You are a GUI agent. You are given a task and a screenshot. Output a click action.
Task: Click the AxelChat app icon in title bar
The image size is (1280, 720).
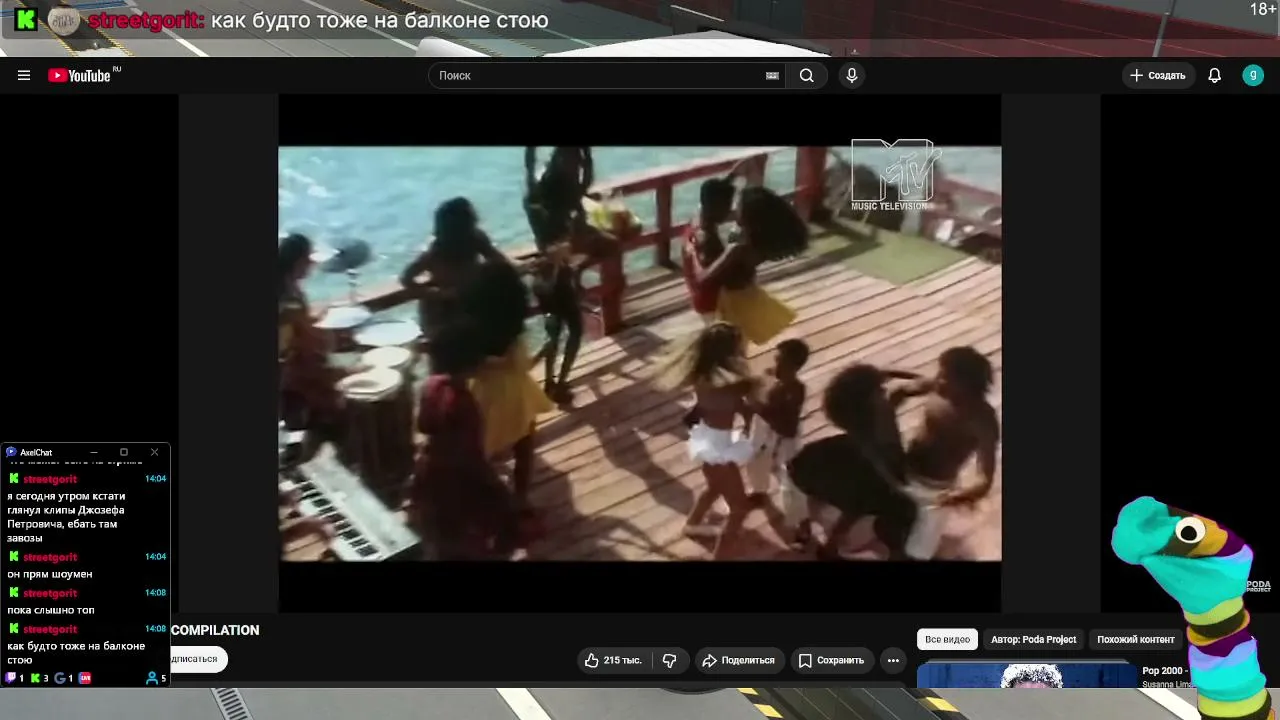point(11,452)
